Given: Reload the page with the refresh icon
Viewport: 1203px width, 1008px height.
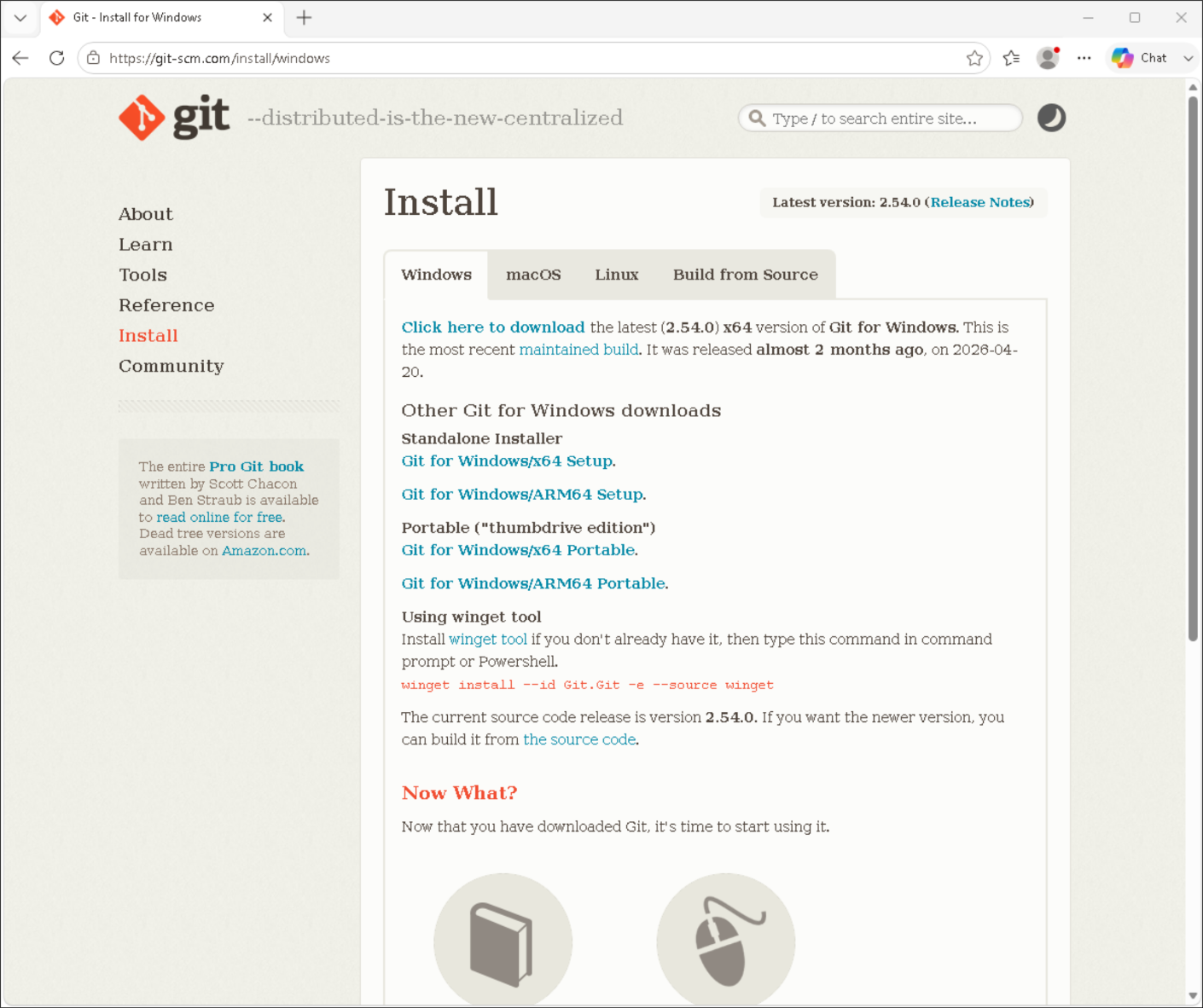Looking at the screenshot, I should [56, 58].
